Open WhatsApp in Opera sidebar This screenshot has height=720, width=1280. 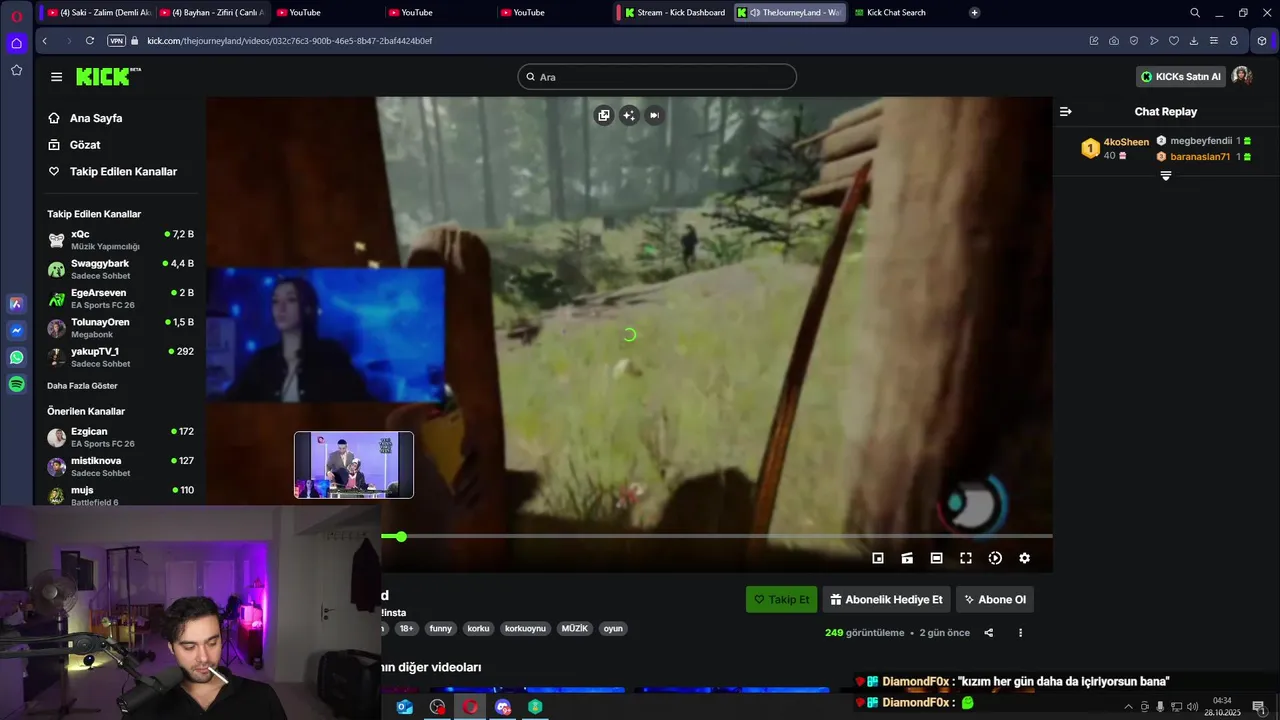coord(17,357)
